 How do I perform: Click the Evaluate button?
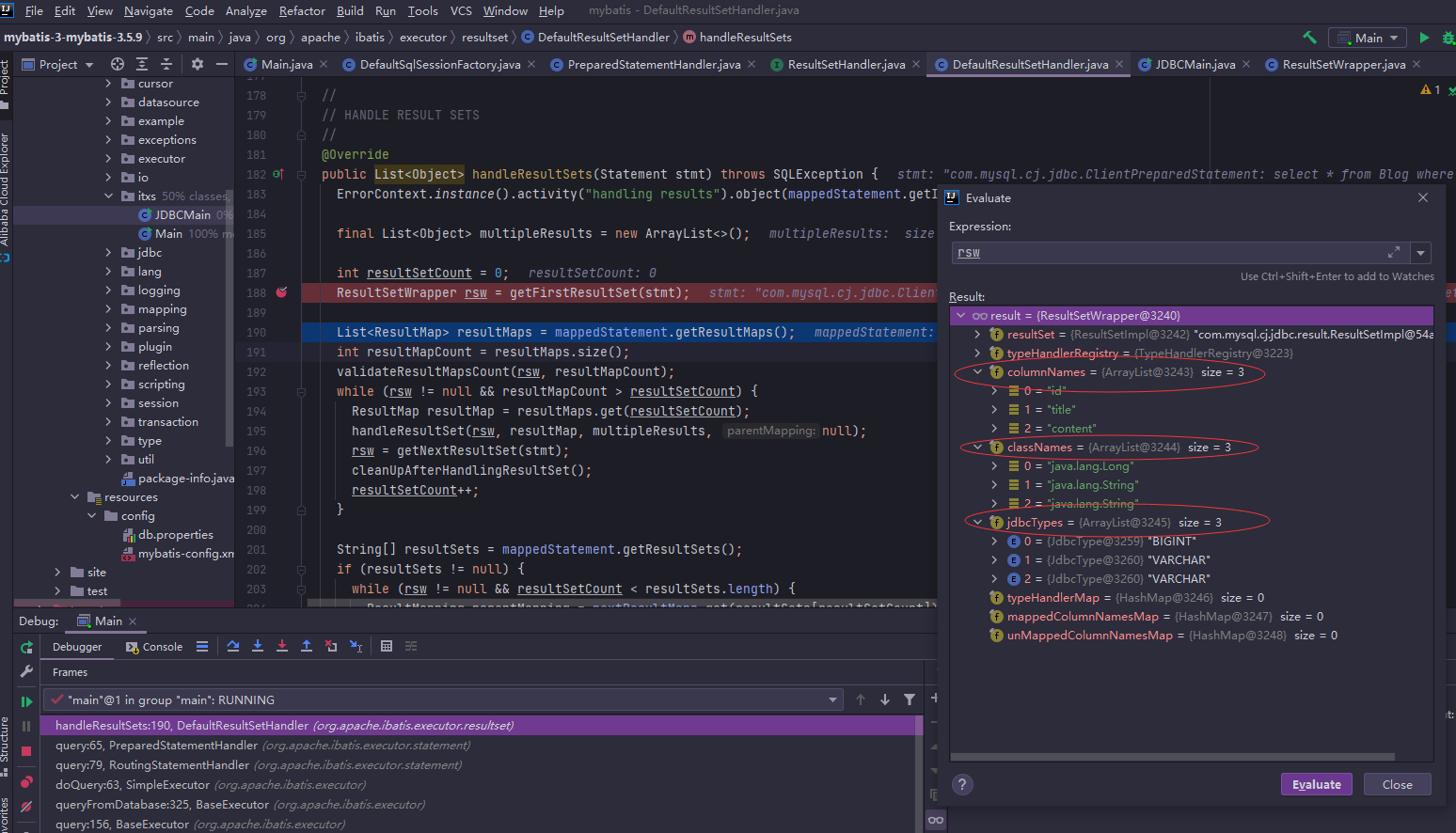(1316, 784)
